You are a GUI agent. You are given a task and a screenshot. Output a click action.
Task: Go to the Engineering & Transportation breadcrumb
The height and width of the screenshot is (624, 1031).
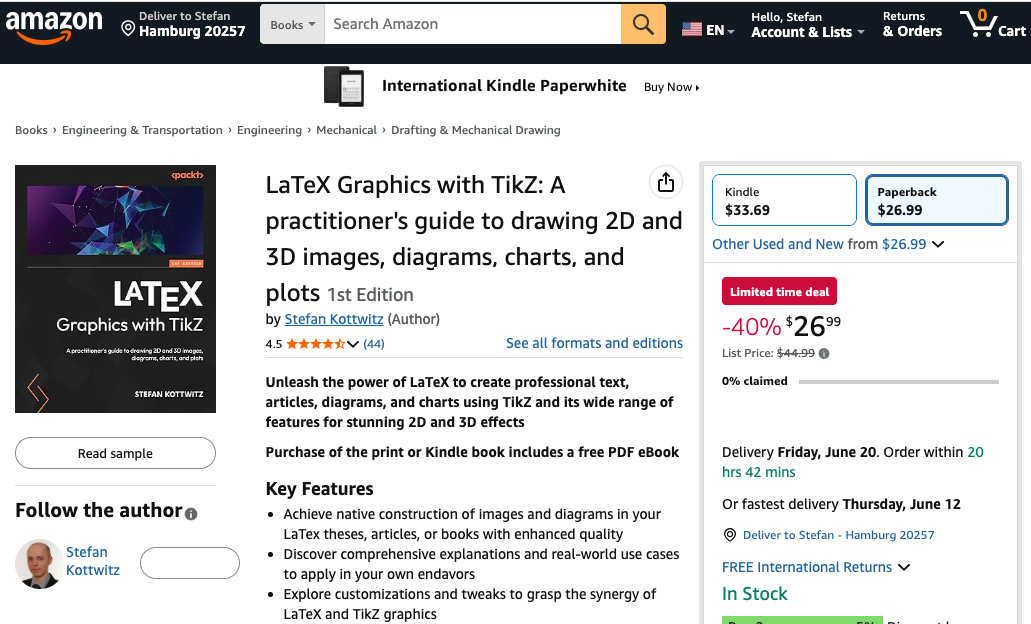tap(142, 130)
